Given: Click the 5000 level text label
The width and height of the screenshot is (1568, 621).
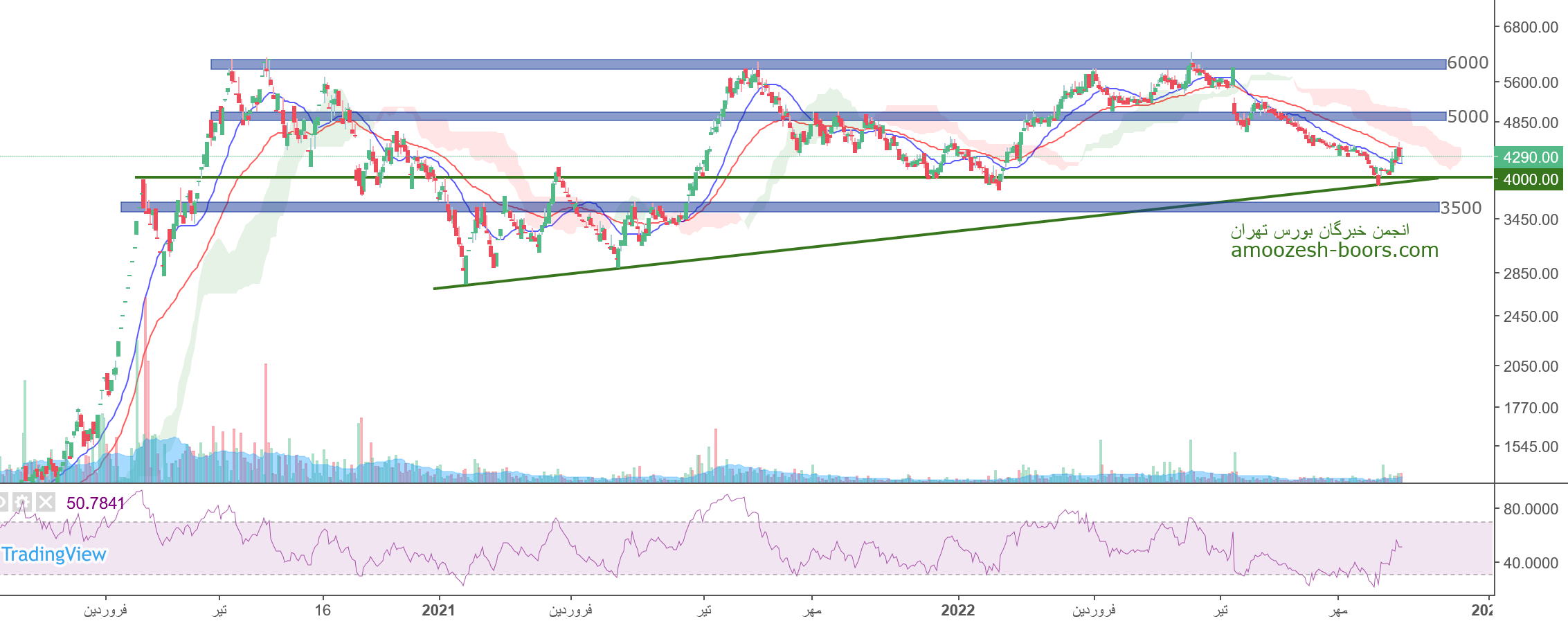Looking at the screenshot, I should 1468,117.
